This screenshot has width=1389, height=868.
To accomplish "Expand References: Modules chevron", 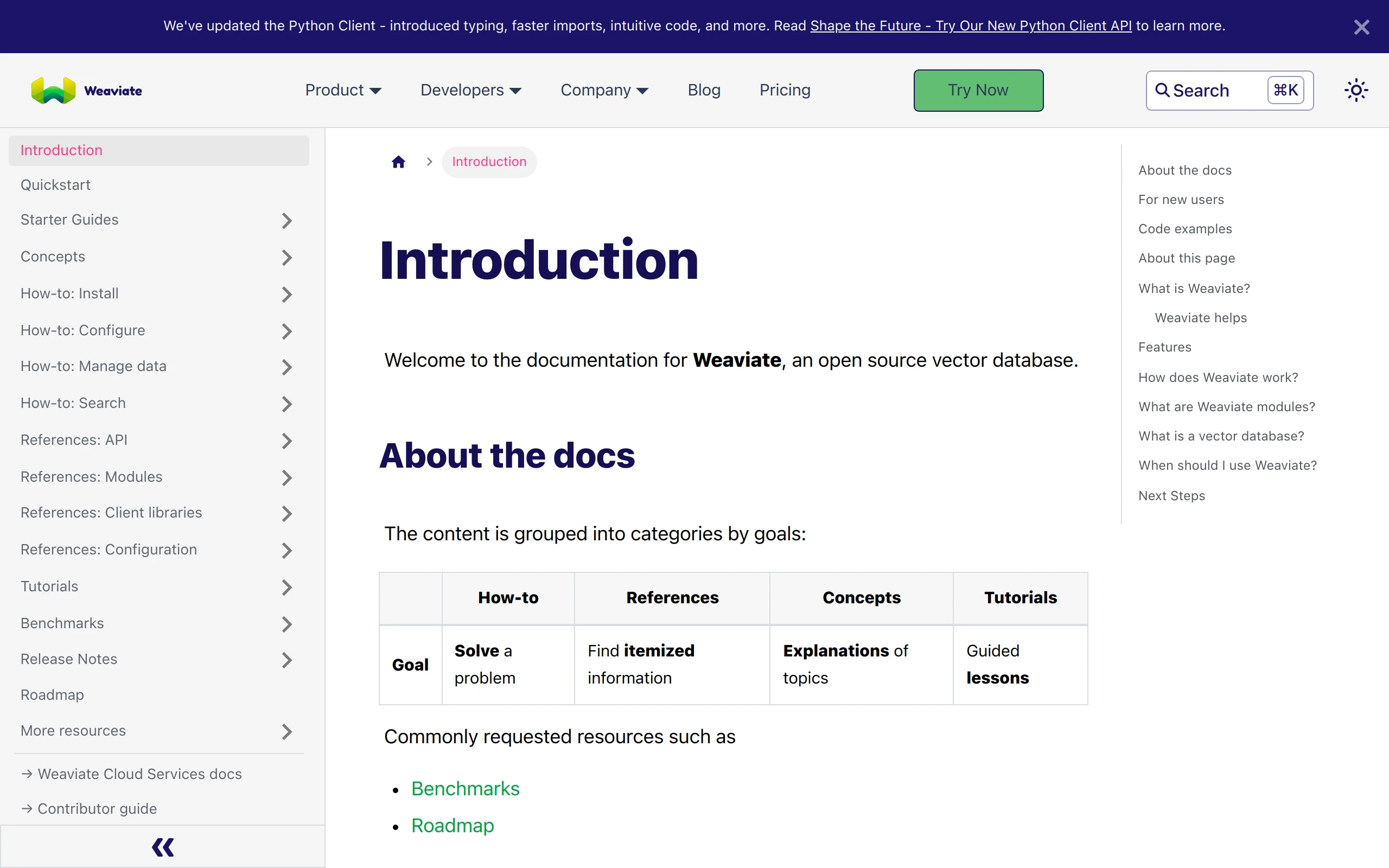I will point(287,477).
